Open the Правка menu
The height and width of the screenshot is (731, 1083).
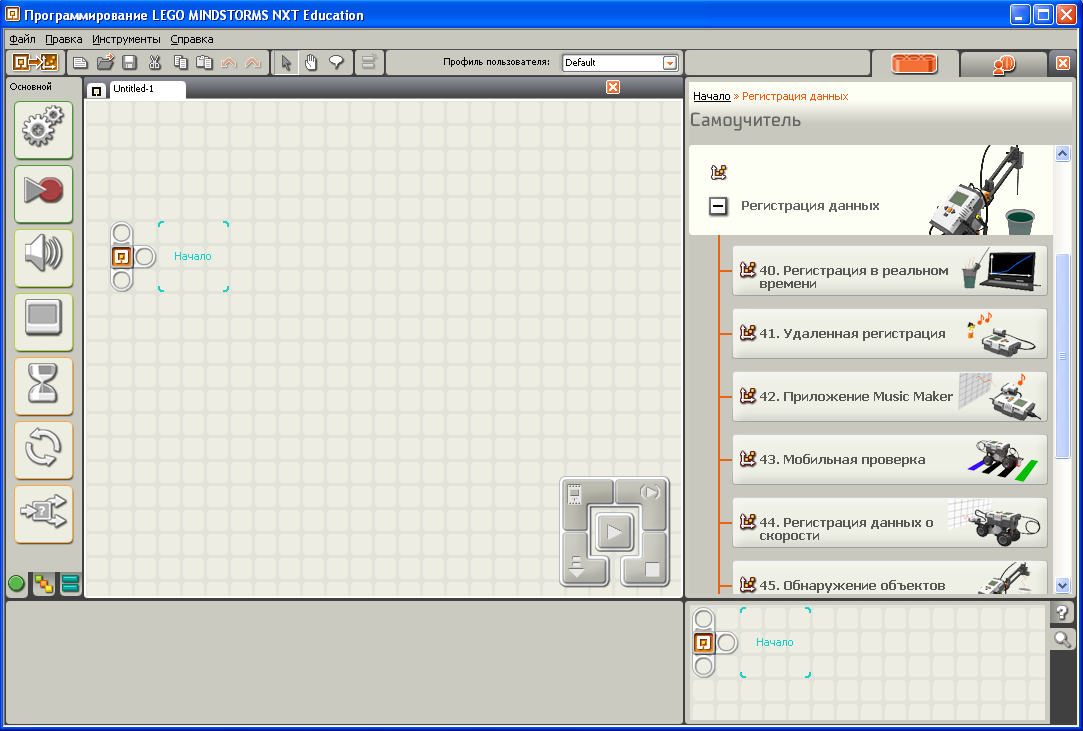(x=64, y=39)
